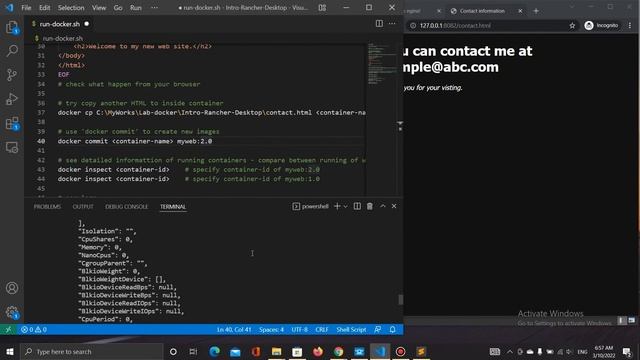Select the TERMINAL panel tab
640x360 pixels.
pyautogui.click(x=173, y=207)
